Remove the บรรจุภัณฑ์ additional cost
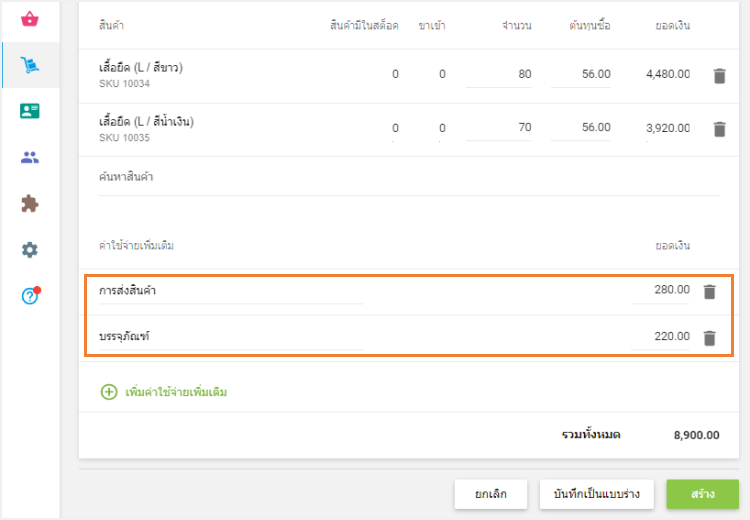This screenshot has height=520, width=750. (709, 337)
